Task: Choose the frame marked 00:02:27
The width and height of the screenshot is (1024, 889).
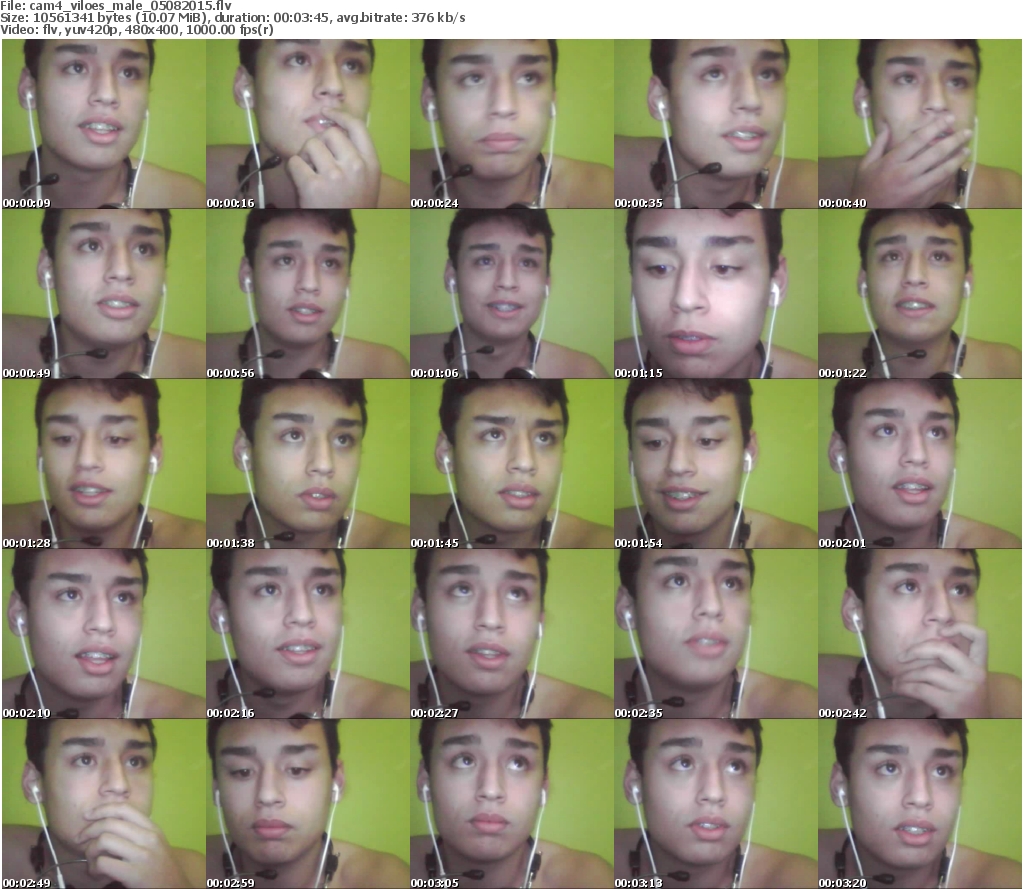Action: (x=511, y=634)
